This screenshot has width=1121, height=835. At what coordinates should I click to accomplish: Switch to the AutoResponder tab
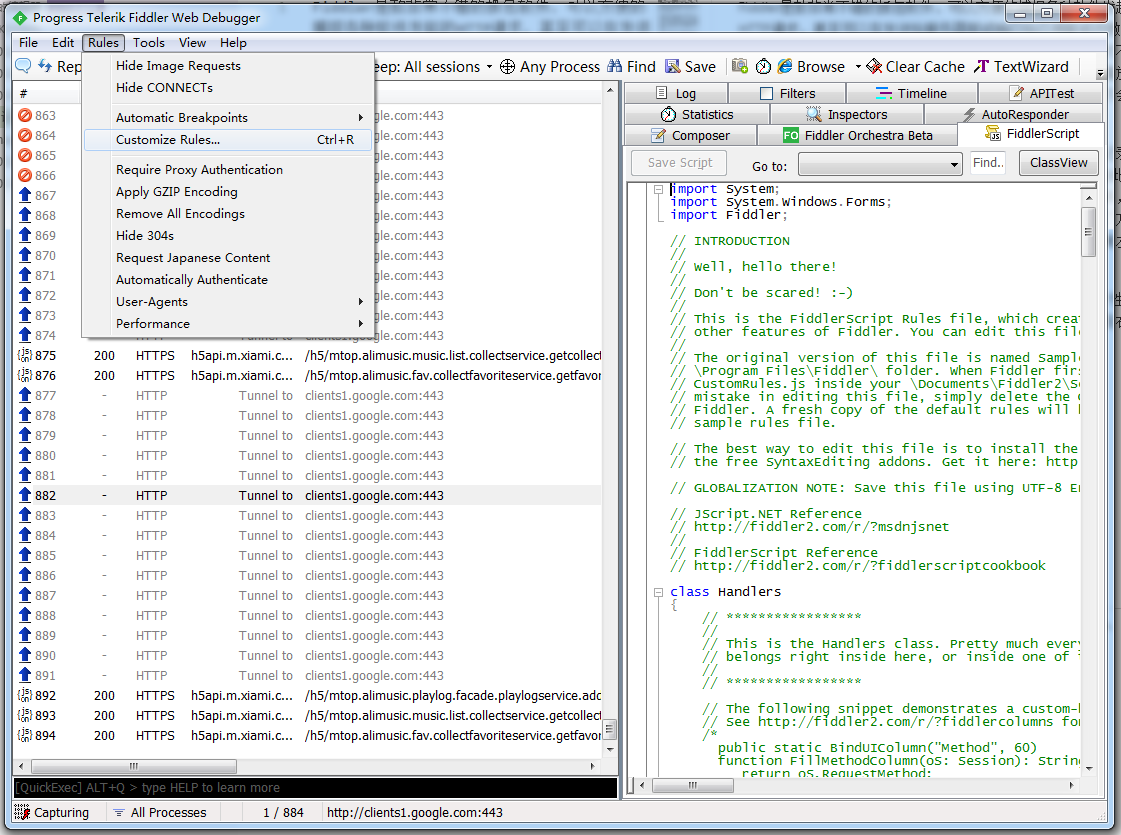click(1014, 115)
